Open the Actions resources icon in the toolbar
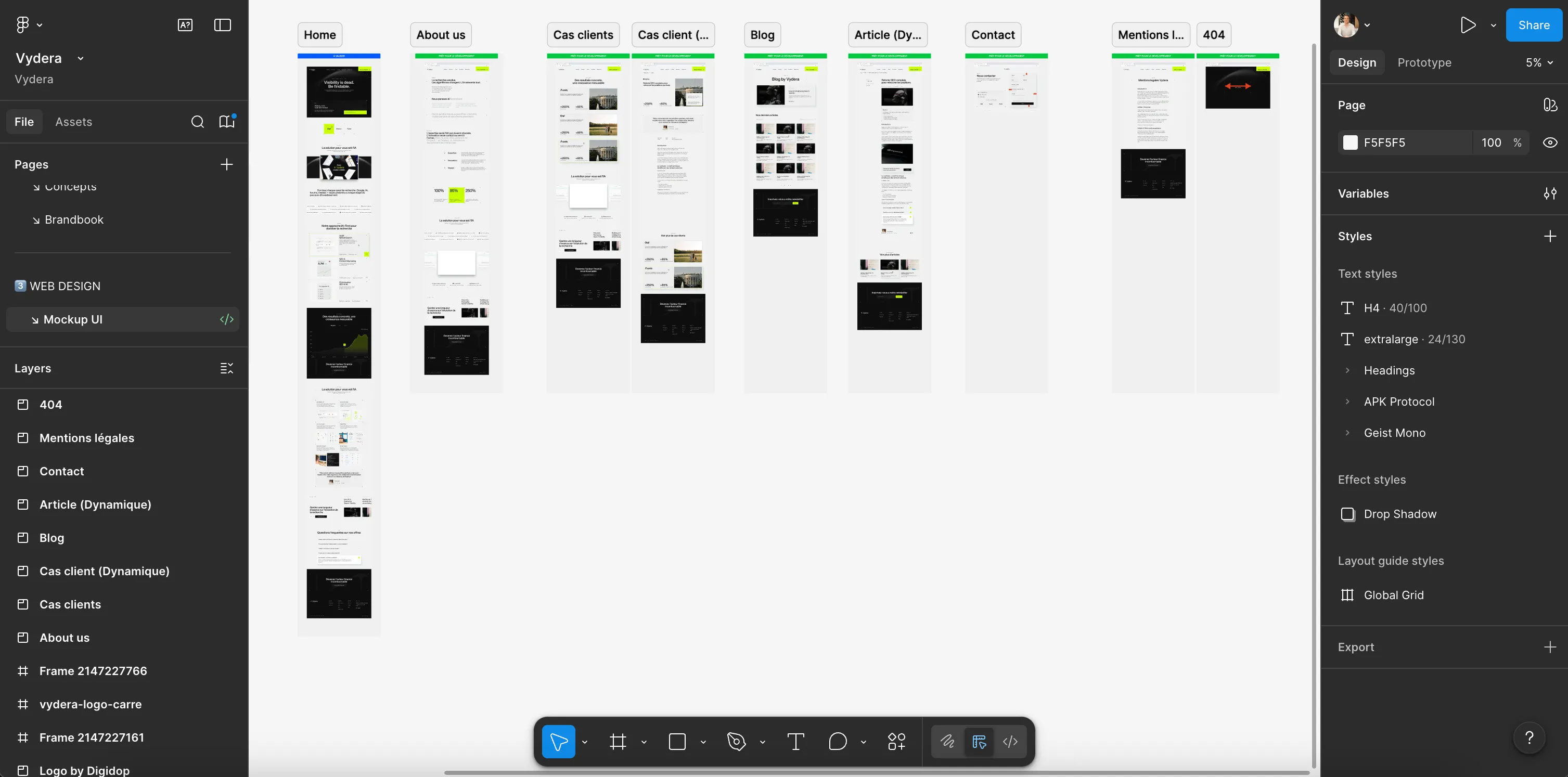Image resolution: width=1568 pixels, height=777 pixels. [x=895, y=741]
